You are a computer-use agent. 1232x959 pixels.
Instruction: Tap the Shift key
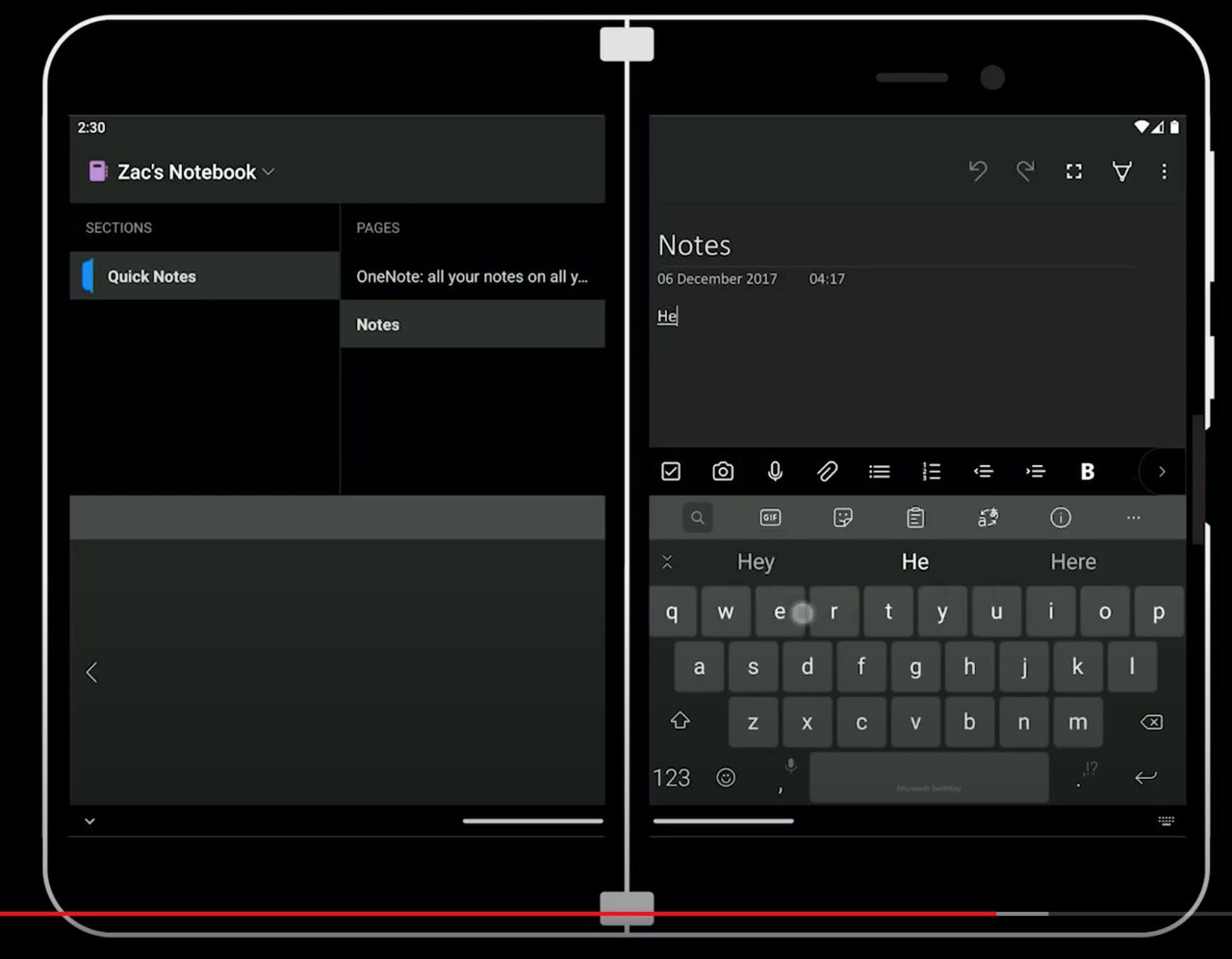680,721
